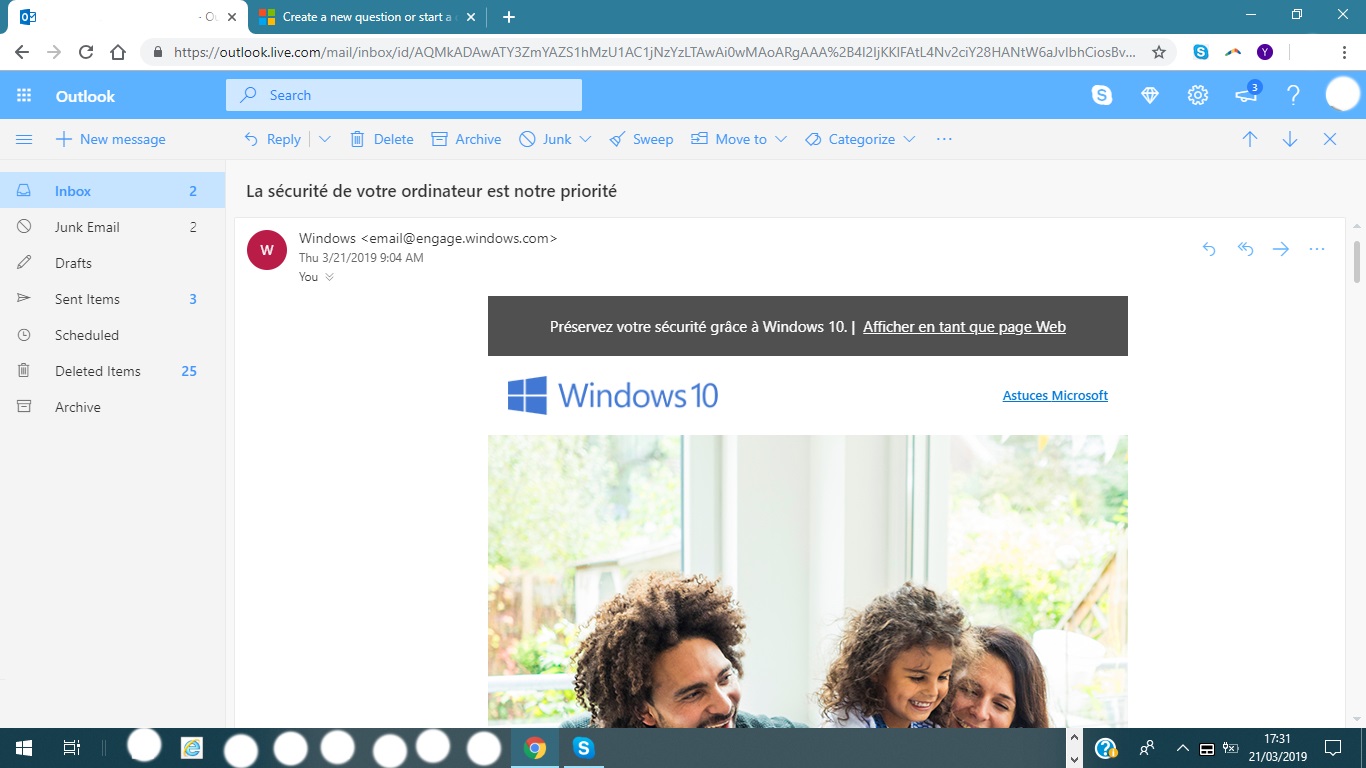
Task: Close the open email with X
Action: [1330, 139]
